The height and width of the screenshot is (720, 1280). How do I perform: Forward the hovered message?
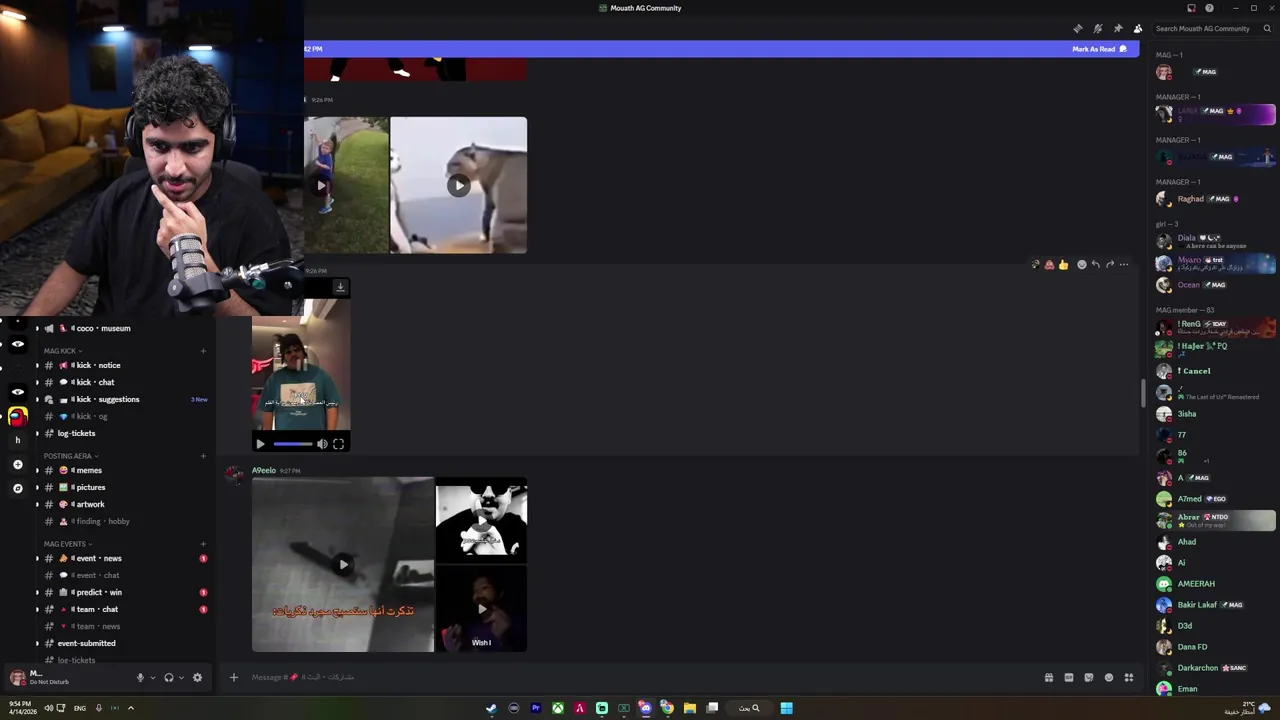[1110, 265]
